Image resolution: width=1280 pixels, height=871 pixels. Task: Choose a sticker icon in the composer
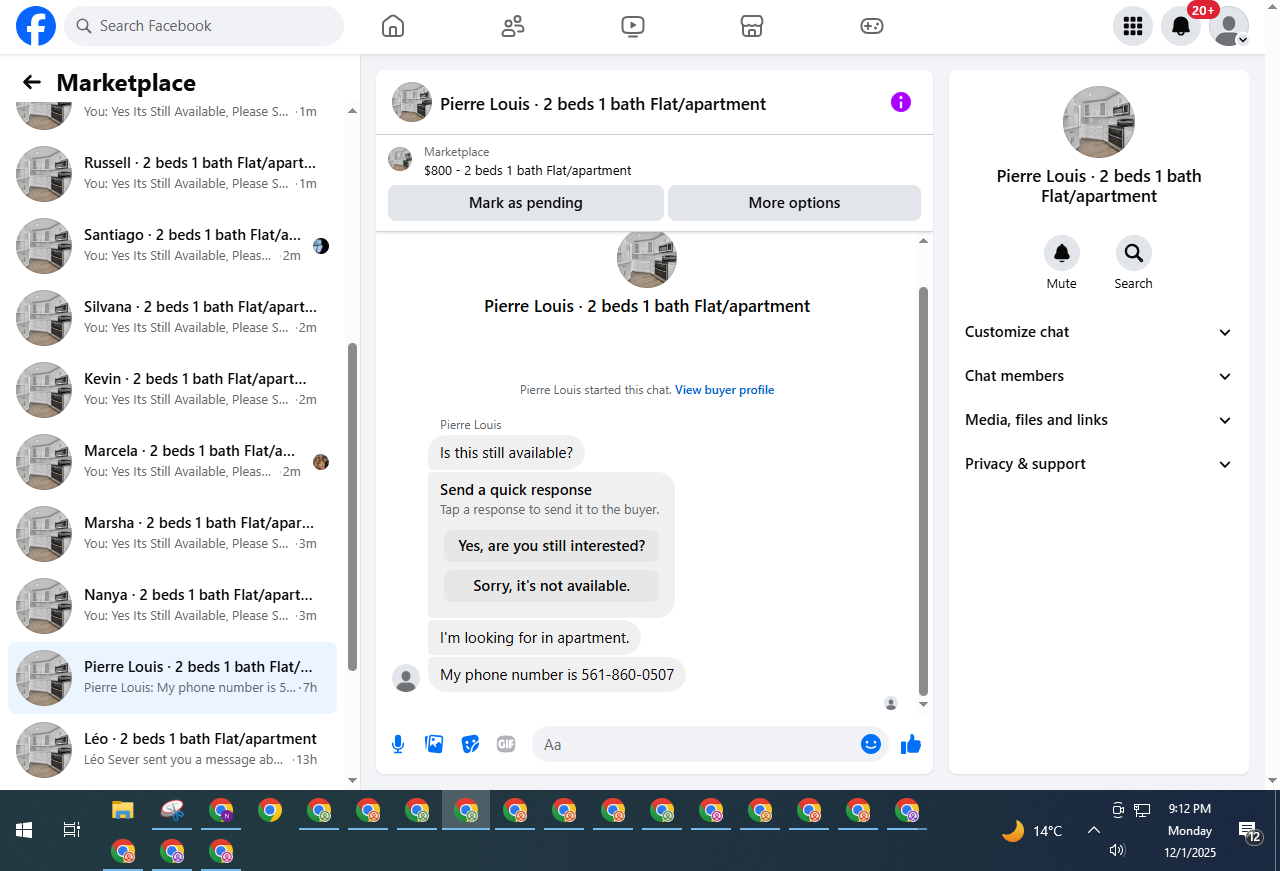point(470,744)
